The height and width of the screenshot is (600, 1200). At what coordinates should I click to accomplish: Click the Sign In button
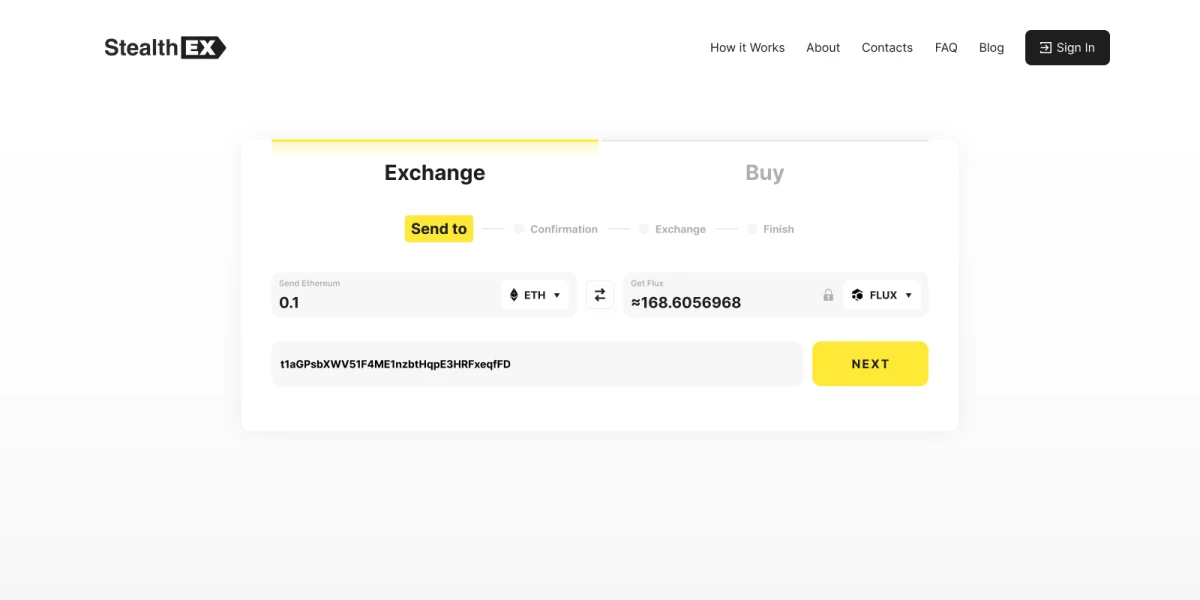tap(1067, 47)
